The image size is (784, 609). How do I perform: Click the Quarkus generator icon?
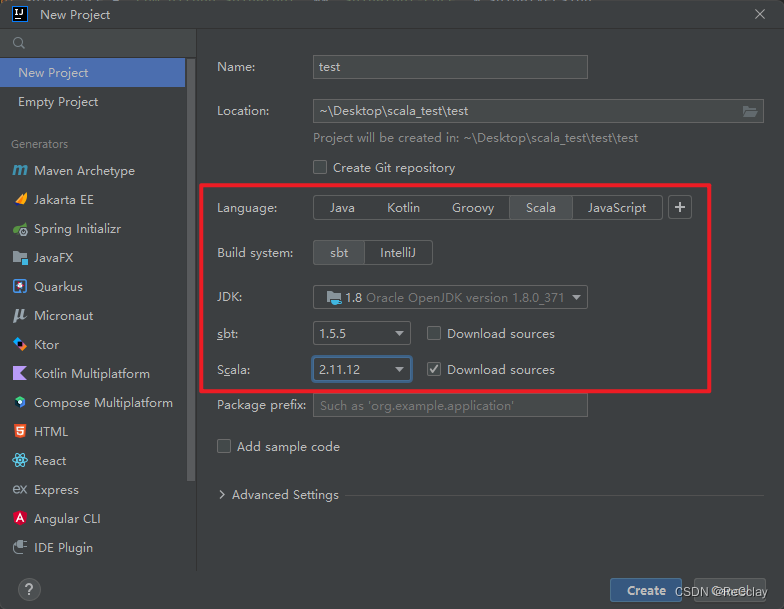click(20, 286)
